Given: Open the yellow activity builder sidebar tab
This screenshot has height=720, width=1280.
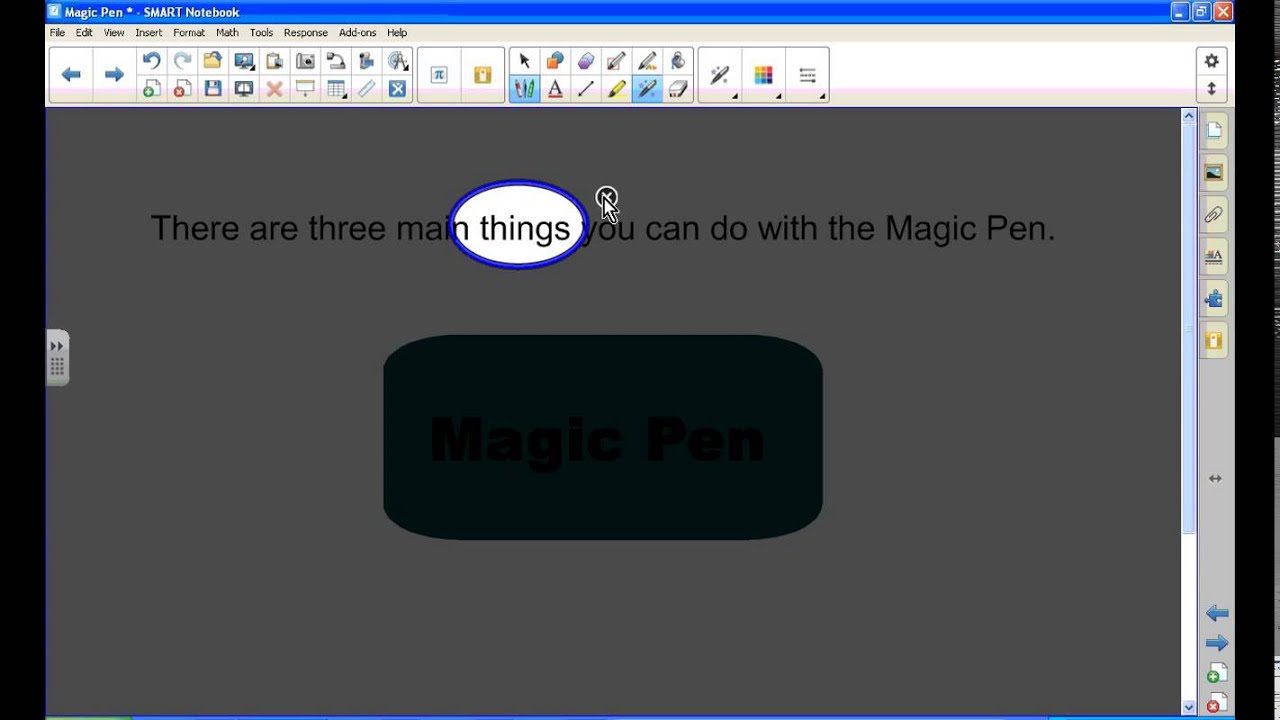Looking at the screenshot, I should [x=1214, y=341].
